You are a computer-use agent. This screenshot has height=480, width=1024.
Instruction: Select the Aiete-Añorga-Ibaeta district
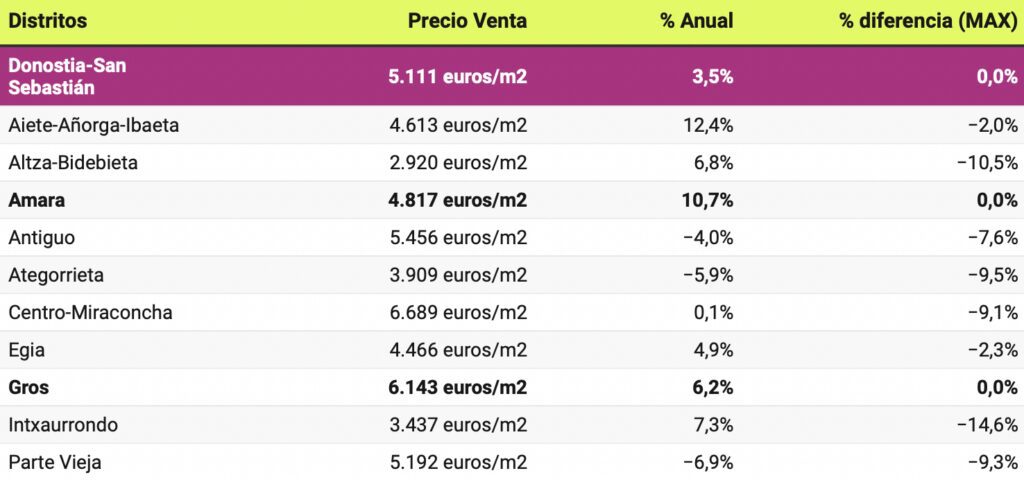[x=94, y=125]
